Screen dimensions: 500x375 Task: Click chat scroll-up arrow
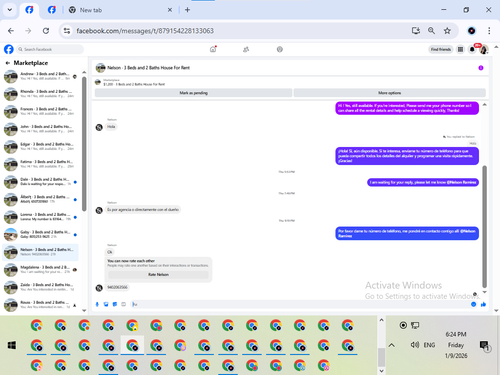(484, 105)
